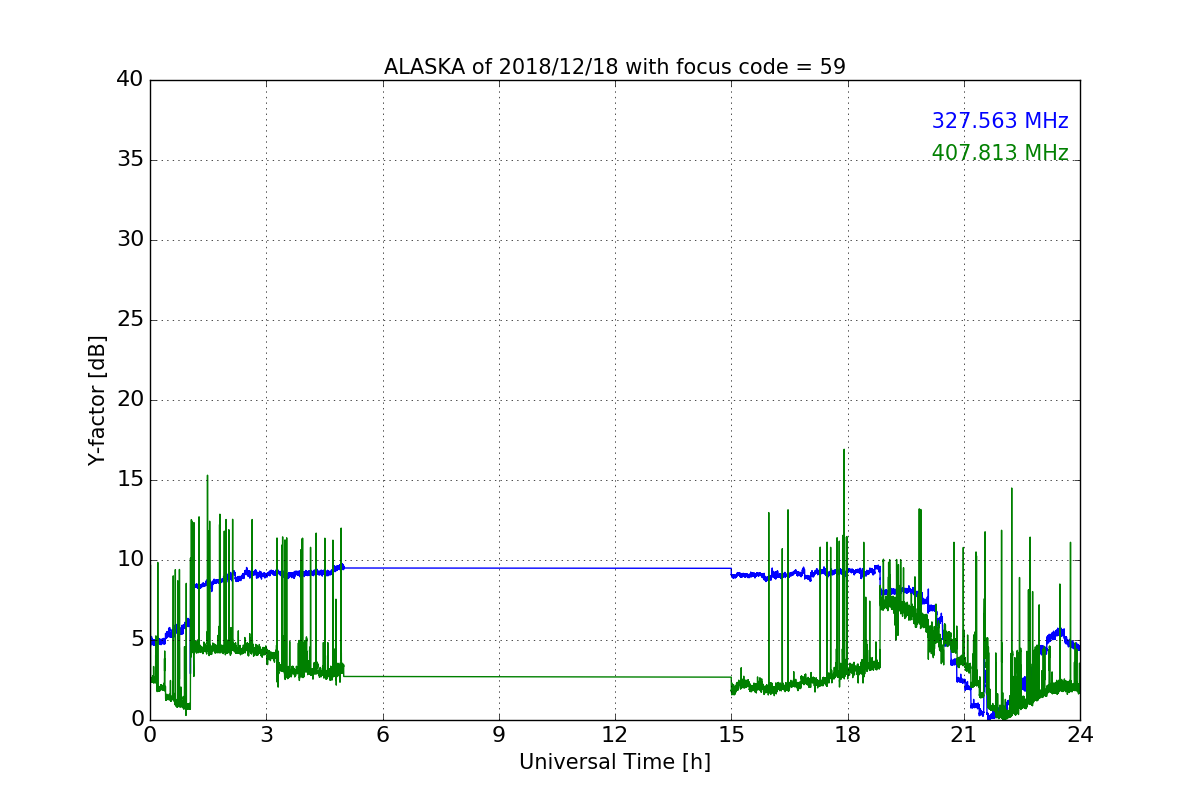This screenshot has width=1200, height=800.
Task: Click the x-axis tick label 18
Action: (848, 735)
